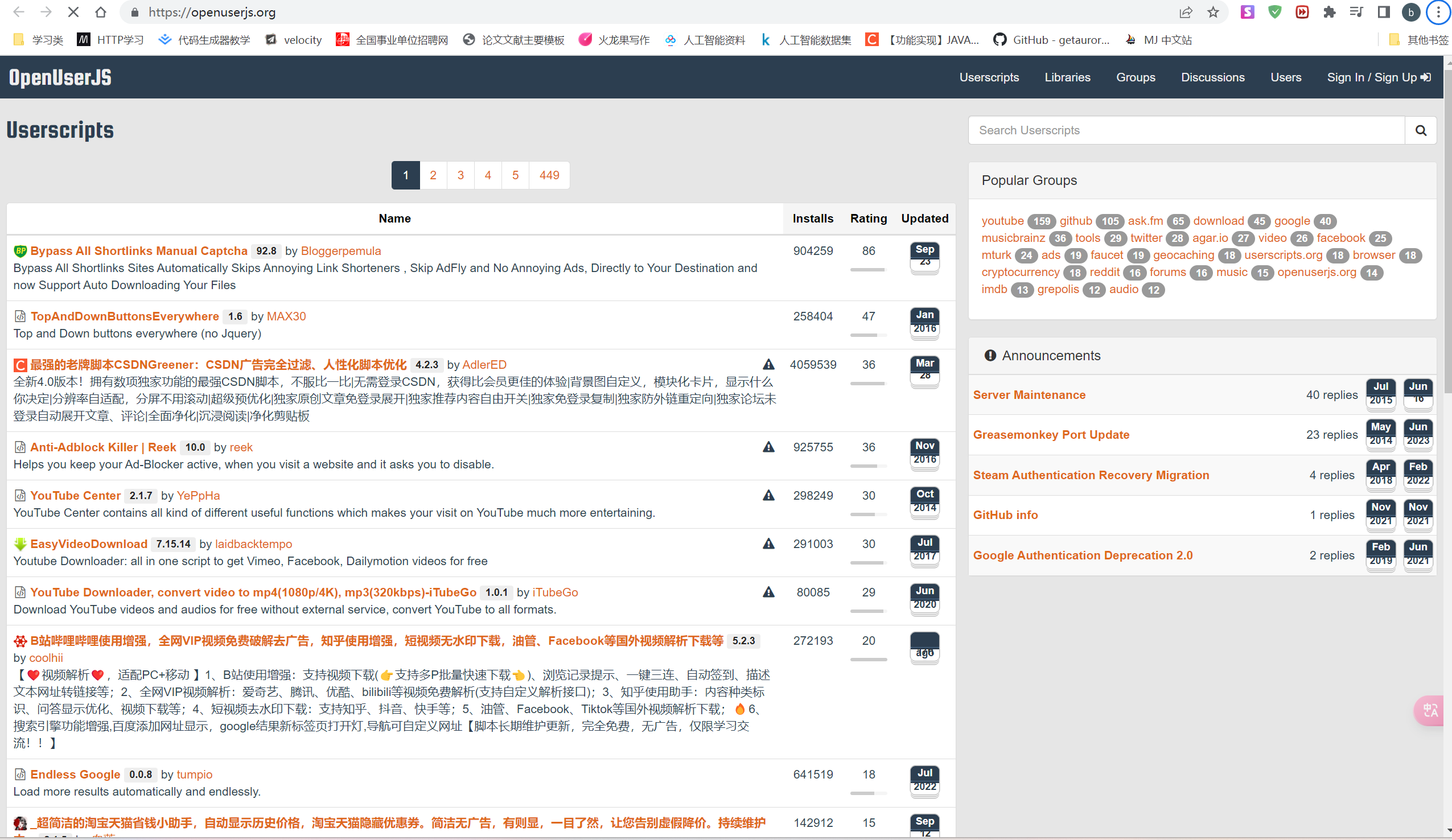Stop loading page with X button

[x=73, y=12]
